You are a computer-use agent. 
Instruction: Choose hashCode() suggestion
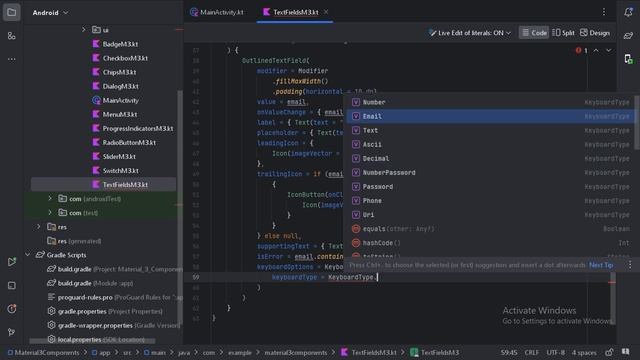[490, 243]
